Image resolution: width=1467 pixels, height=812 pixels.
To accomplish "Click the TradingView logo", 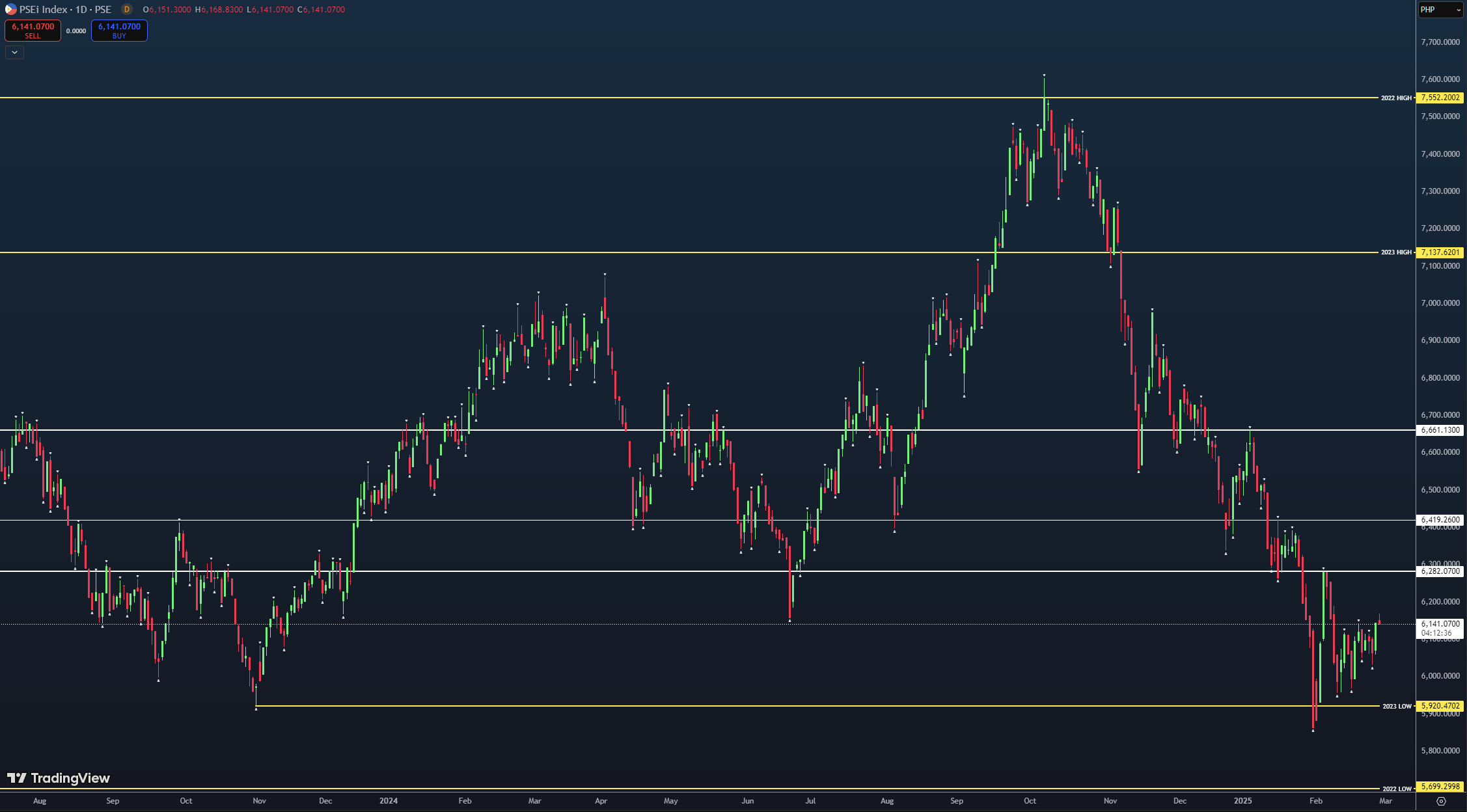I will (59, 778).
